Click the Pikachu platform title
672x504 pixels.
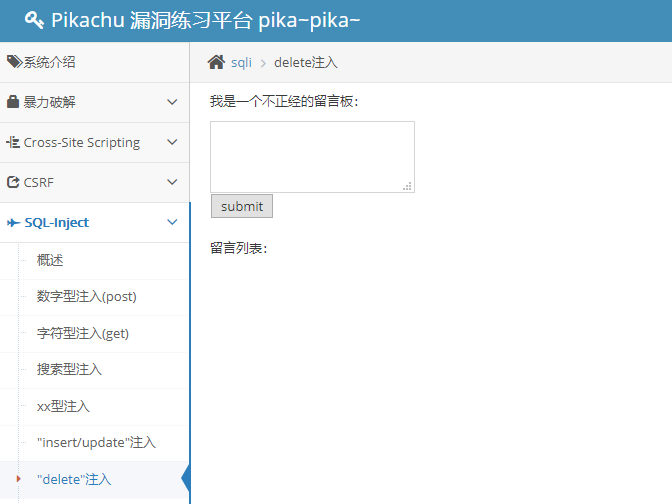tap(205, 20)
